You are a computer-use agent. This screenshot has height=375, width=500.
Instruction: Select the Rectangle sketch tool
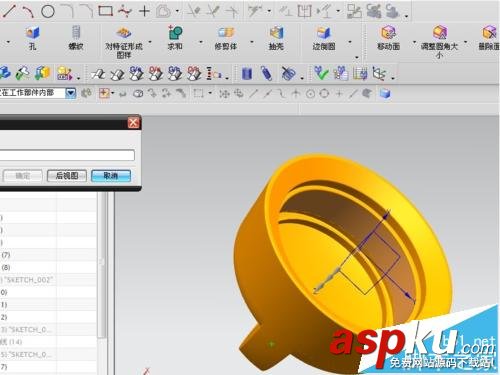105,11
